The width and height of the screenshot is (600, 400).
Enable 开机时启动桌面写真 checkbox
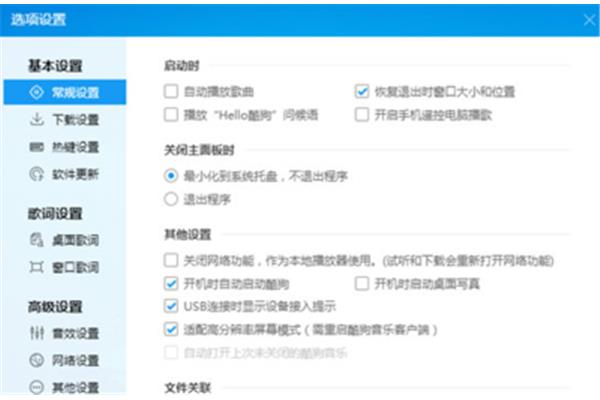362,284
